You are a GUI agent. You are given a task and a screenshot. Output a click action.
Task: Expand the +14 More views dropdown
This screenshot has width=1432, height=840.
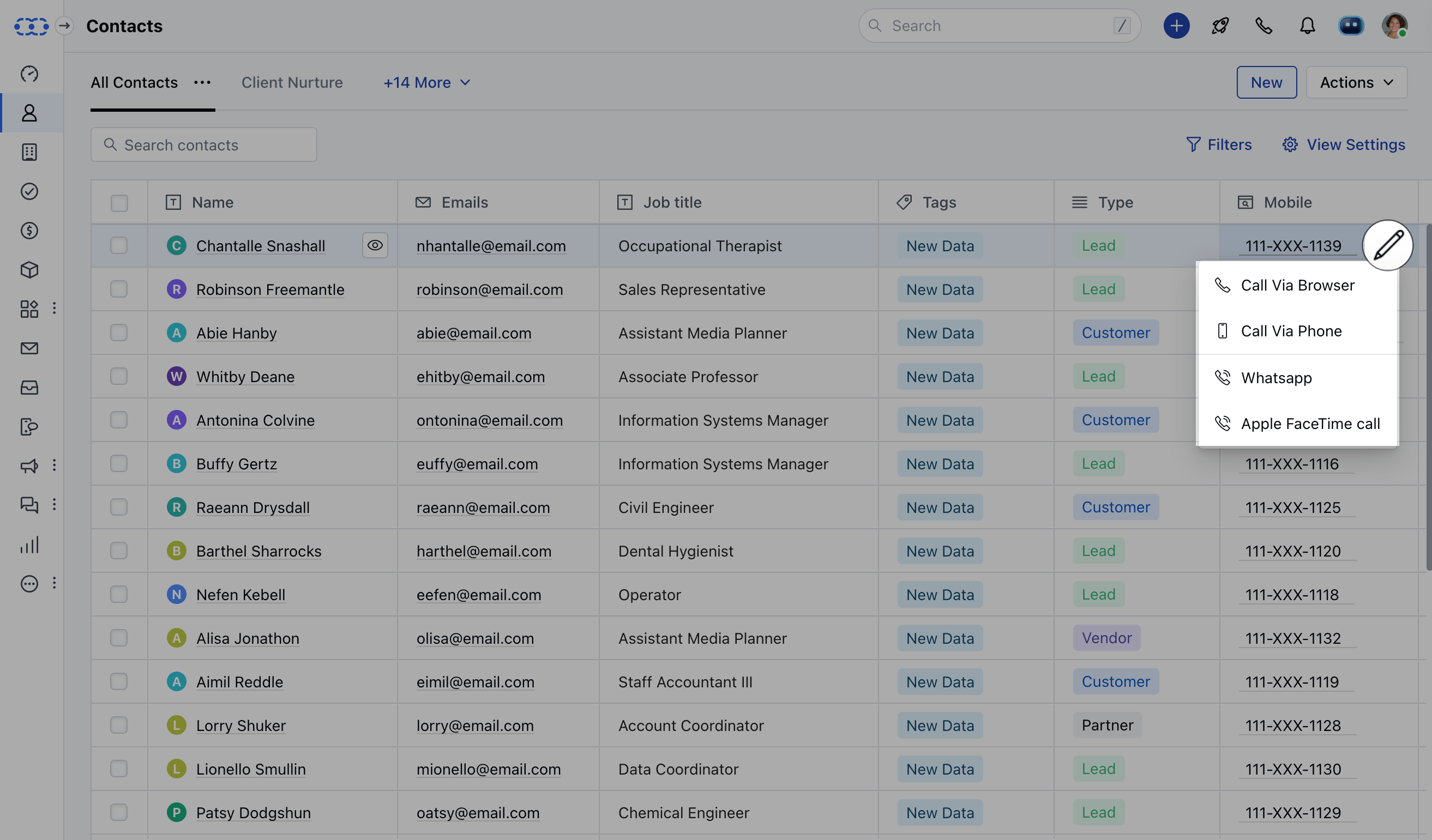tap(427, 82)
